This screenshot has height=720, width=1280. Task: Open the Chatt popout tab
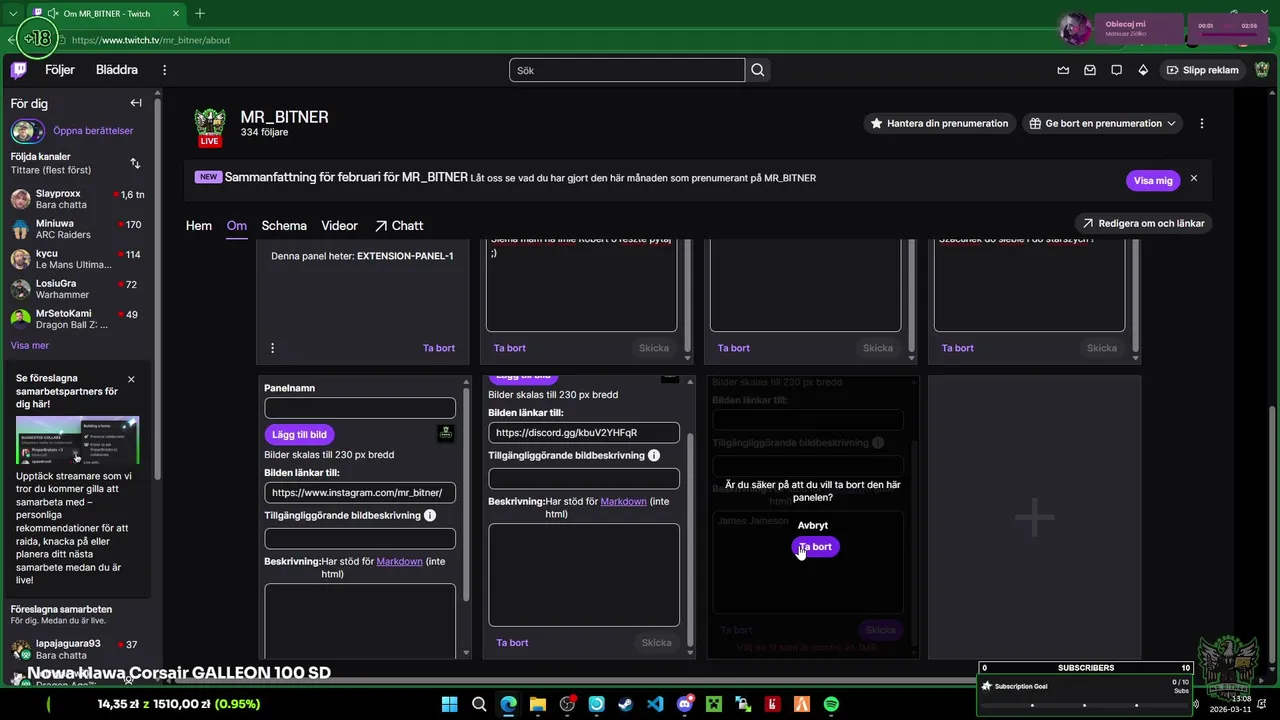[x=399, y=225]
